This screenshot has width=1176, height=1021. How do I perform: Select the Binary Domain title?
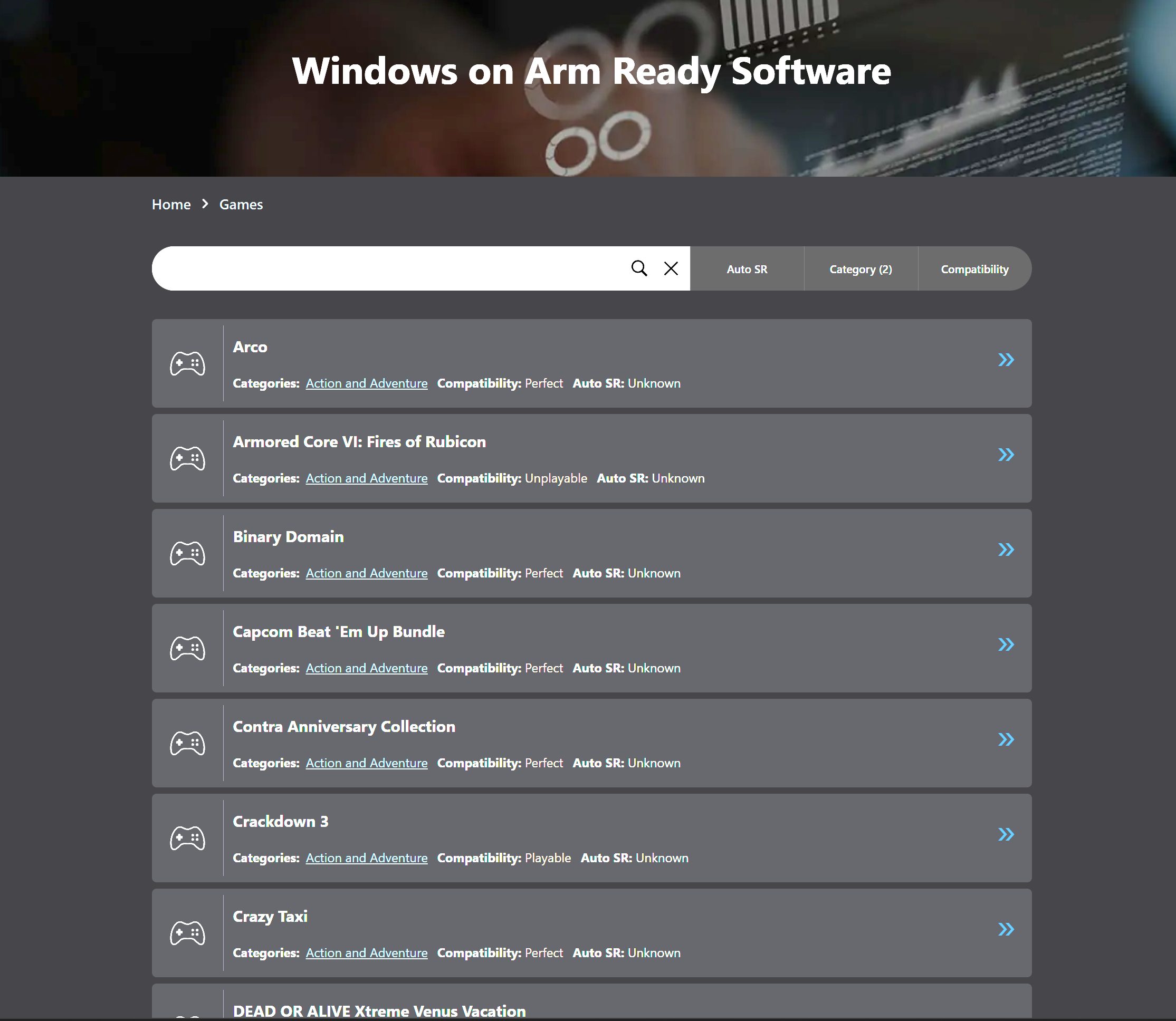tap(289, 537)
